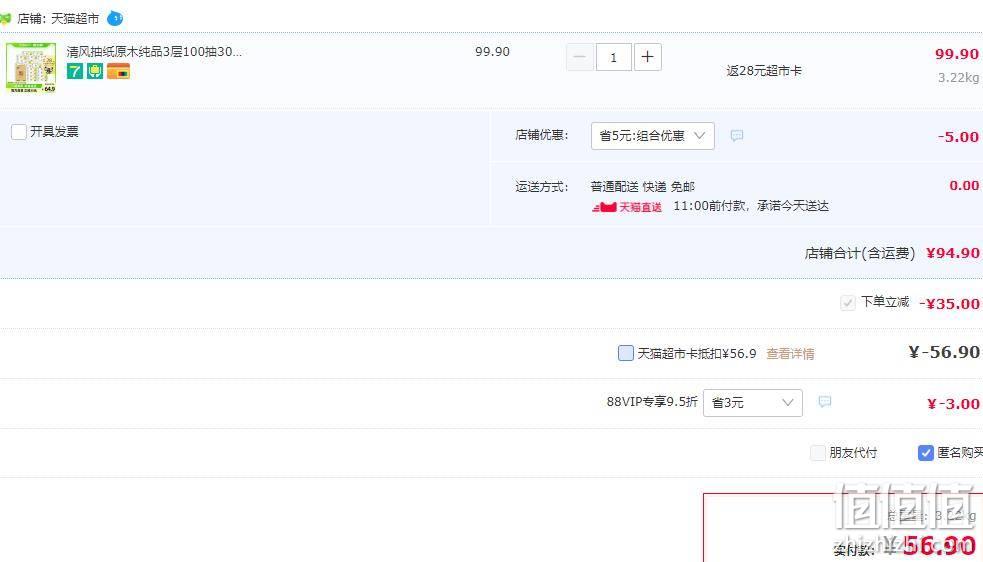Viewport: 983px width, 562px height.
Task: Open the 省5元:组合优惠 store discount dropdown
Action: 653,135
